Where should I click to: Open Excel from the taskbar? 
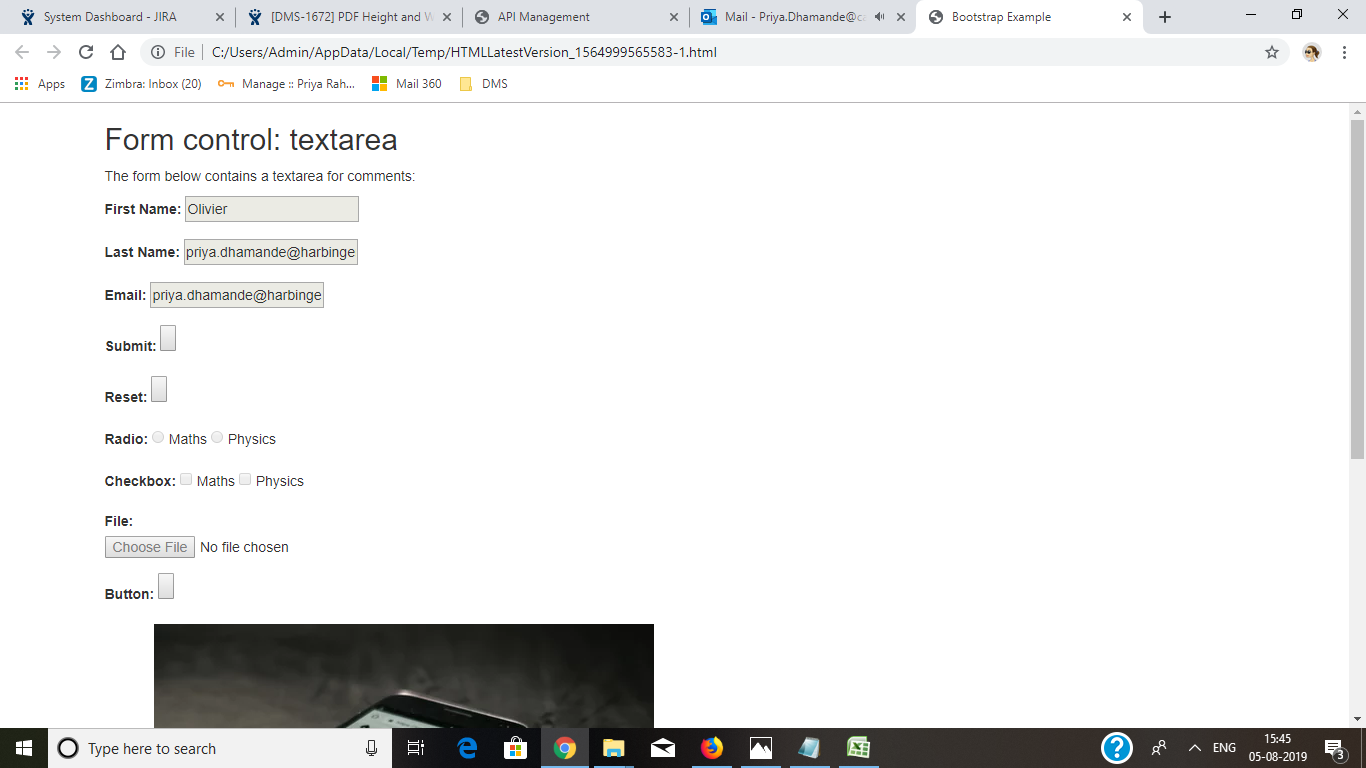pos(858,748)
